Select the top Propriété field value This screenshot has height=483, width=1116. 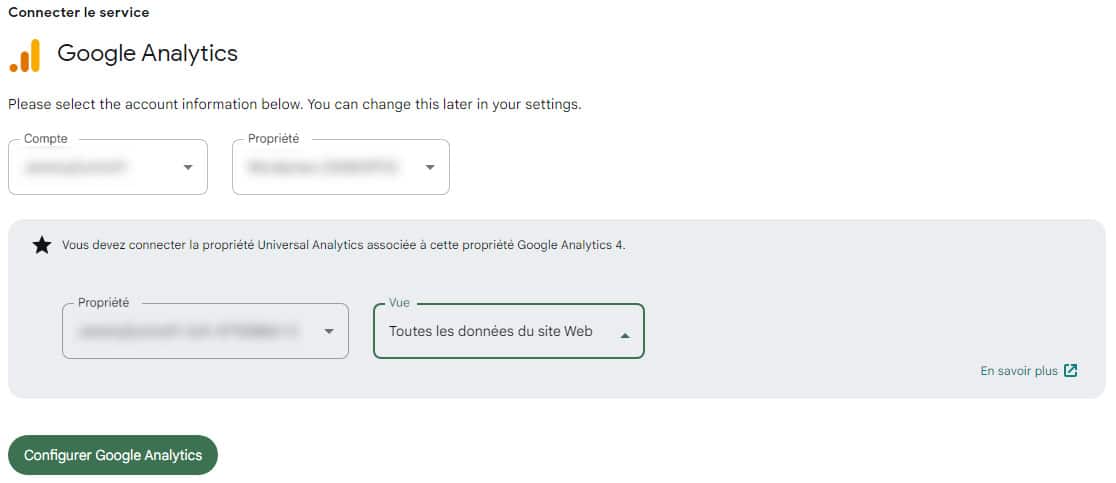pos(323,167)
